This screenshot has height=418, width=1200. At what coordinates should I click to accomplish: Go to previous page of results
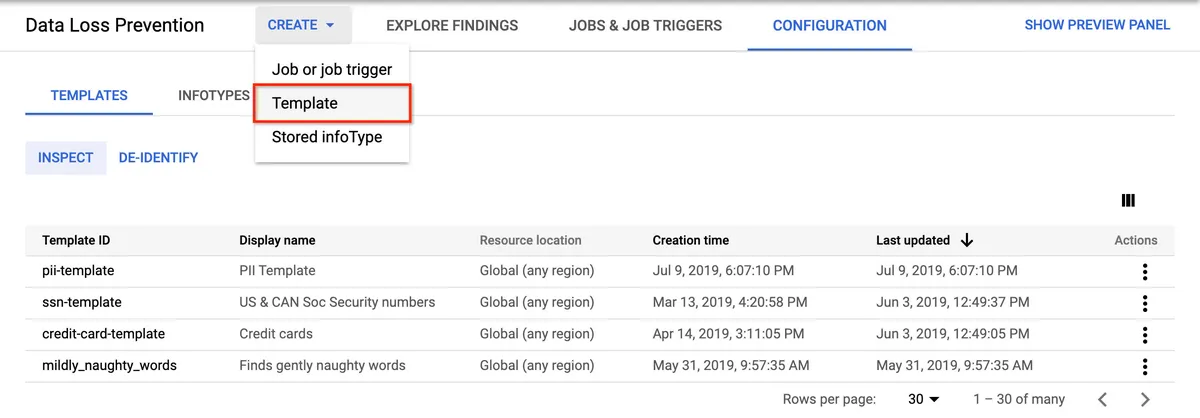pyautogui.click(x=1103, y=399)
